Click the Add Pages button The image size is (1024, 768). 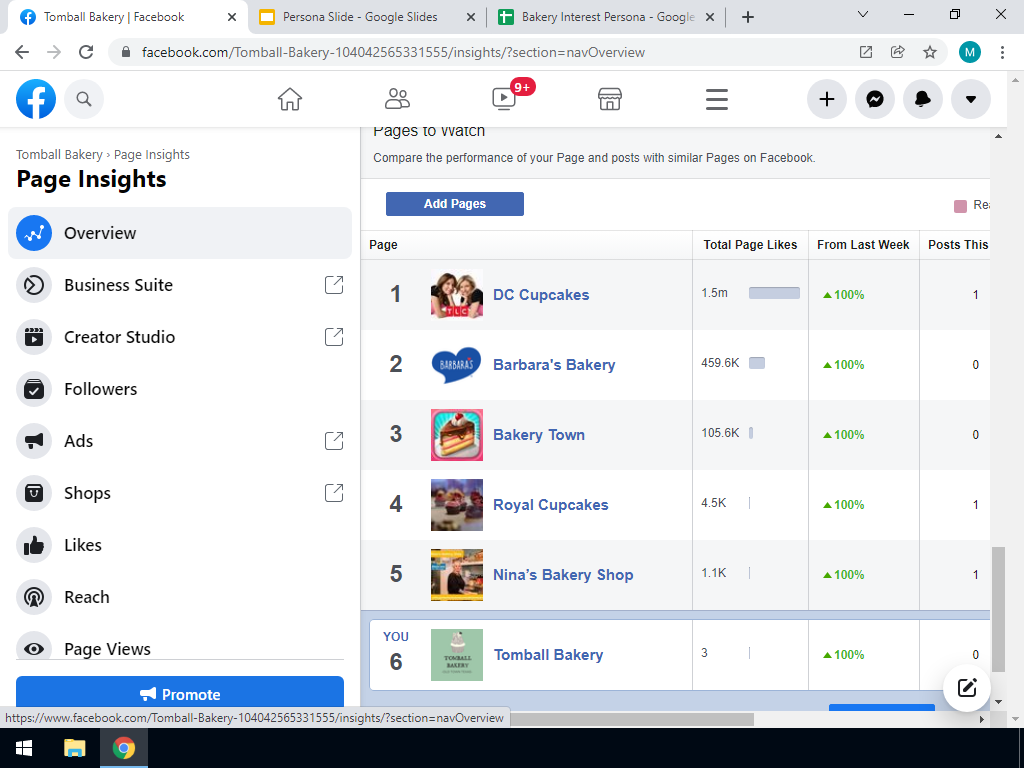tap(455, 204)
